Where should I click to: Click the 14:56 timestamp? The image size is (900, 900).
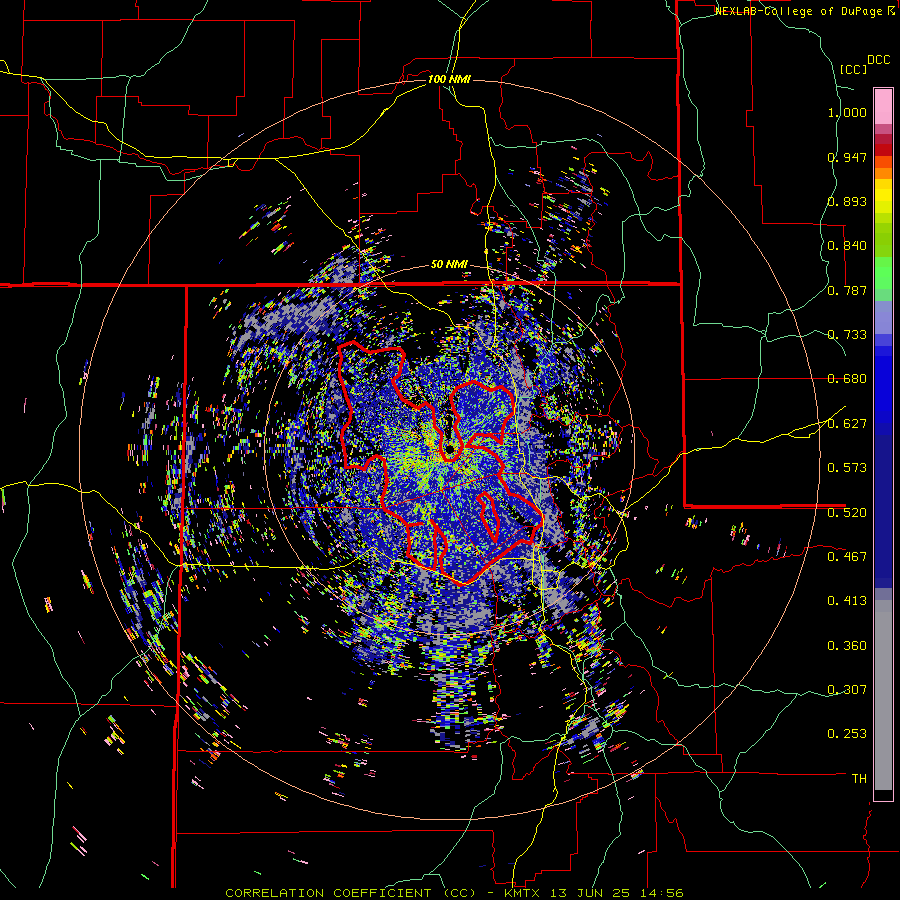pos(663,893)
